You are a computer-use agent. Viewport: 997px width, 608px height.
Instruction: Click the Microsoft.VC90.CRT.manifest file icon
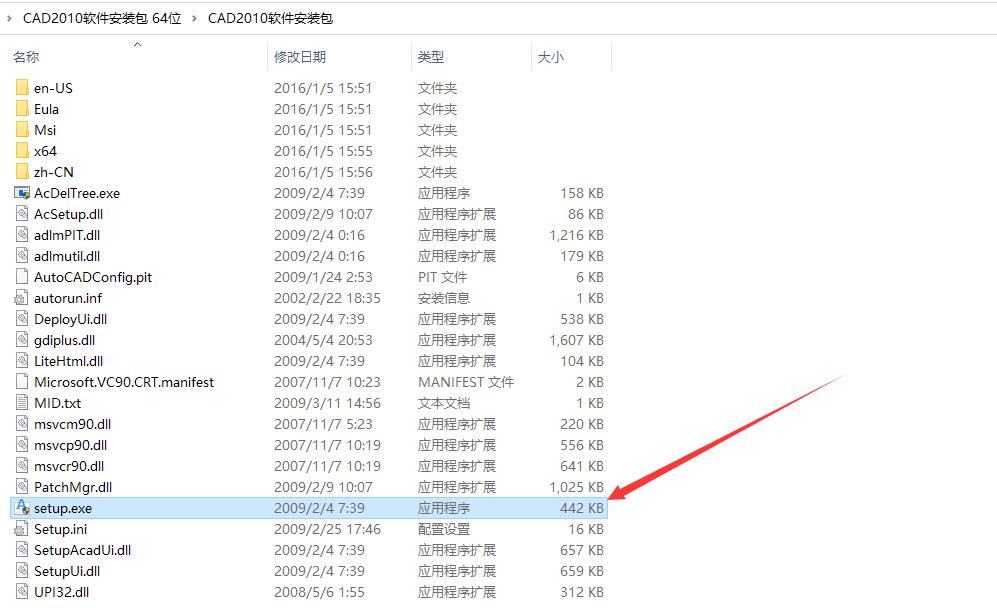coord(22,382)
